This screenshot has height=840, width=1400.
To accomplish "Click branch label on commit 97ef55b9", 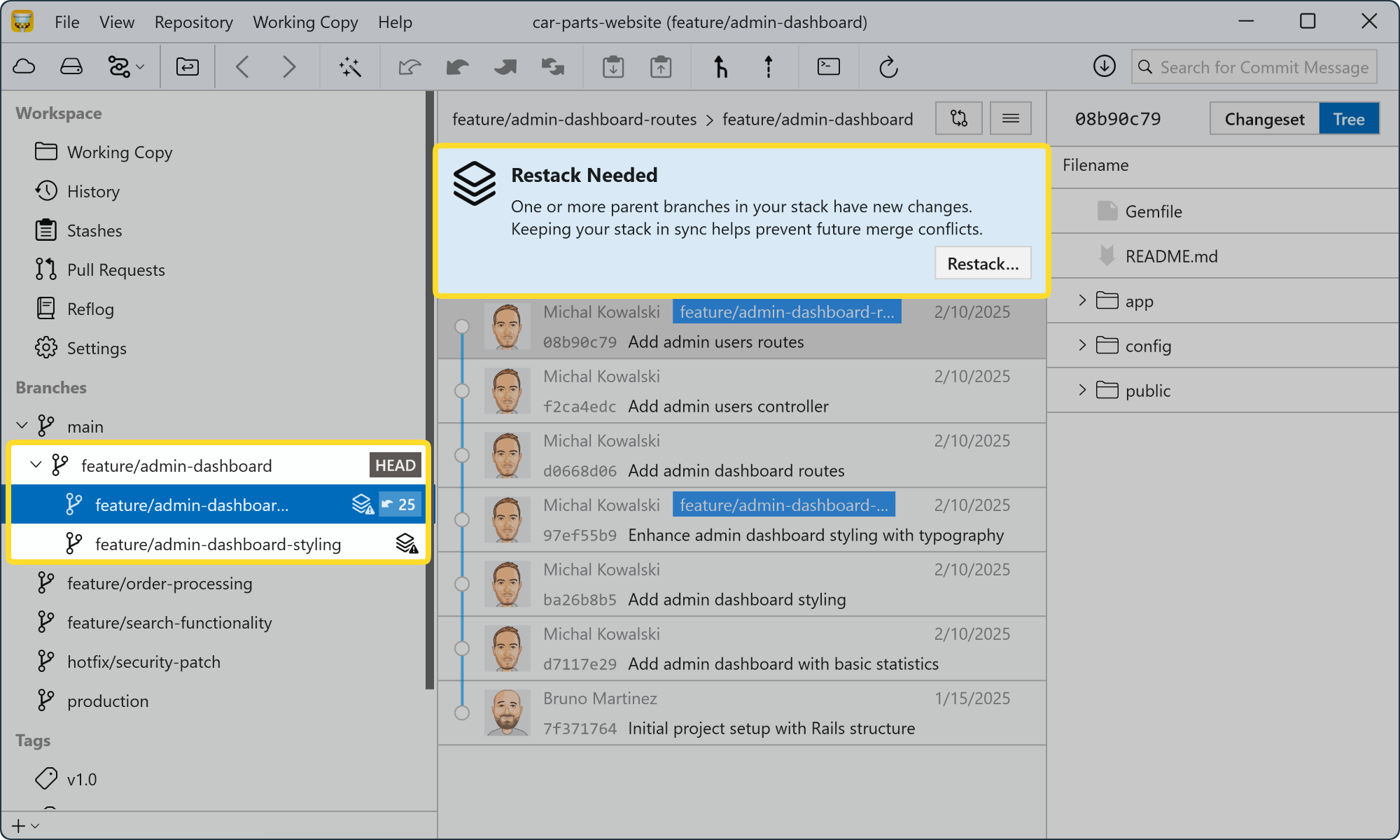I will tap(783, 505).
